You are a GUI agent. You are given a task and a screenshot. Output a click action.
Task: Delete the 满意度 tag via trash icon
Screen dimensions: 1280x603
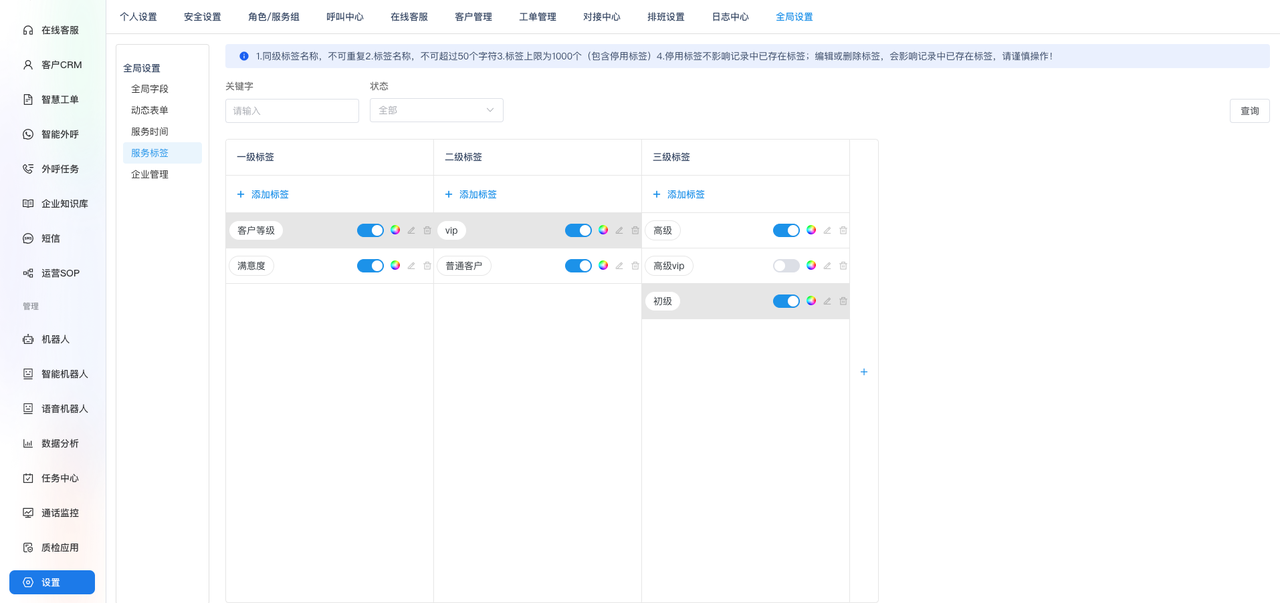click(x=427, y=266)
